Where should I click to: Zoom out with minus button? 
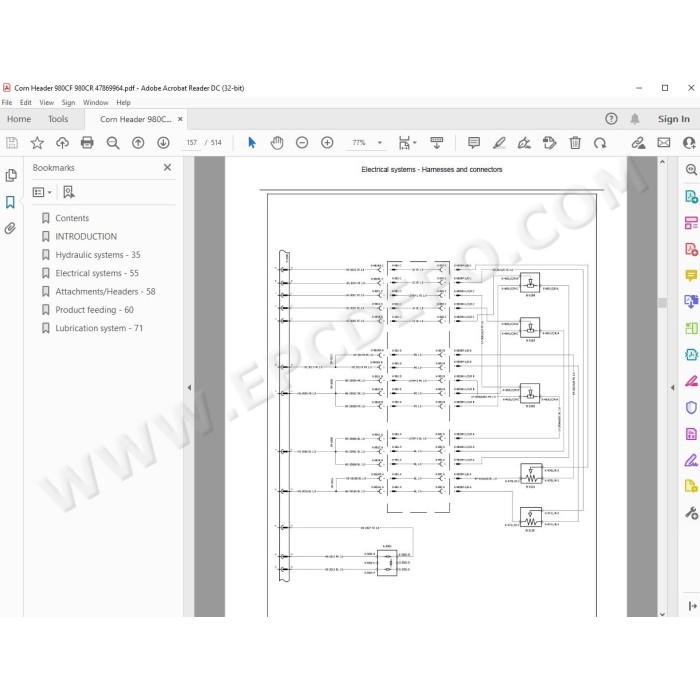tap(302, 143)
